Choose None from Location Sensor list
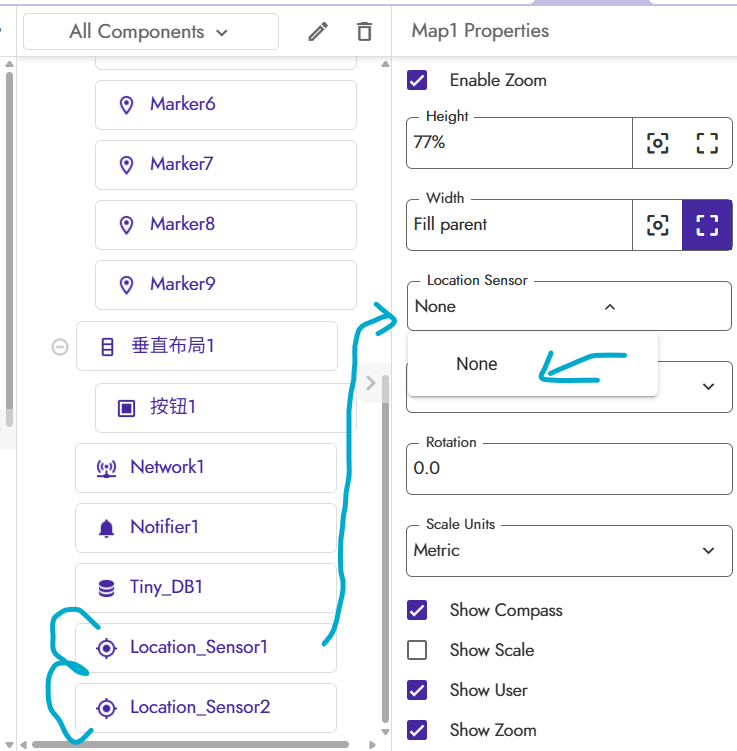Viewport: 737px width, 751px height. pyautogui.click(x=477, y=365)
